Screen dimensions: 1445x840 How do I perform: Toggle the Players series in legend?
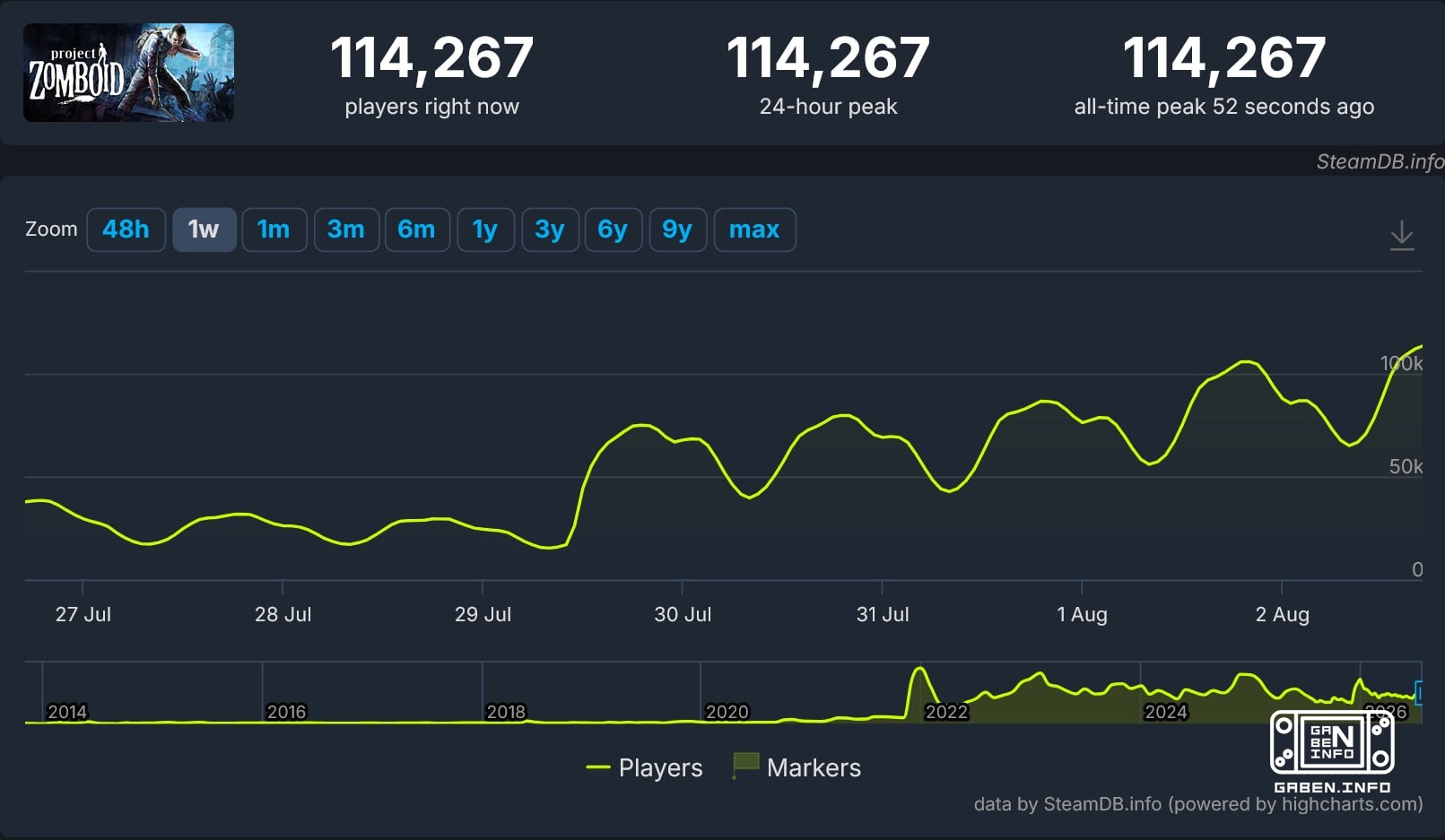coord(644,767)
